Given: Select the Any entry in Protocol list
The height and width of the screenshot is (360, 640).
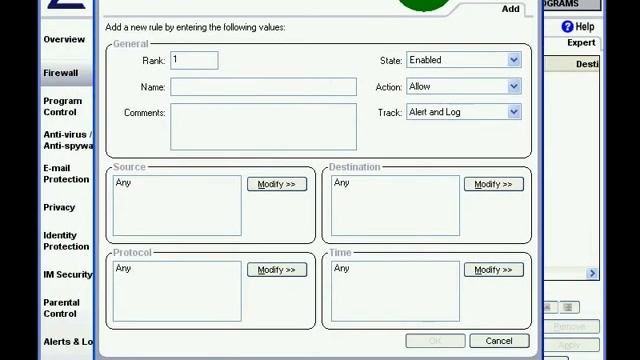Looking at the screenshot, I should point(123,268).
